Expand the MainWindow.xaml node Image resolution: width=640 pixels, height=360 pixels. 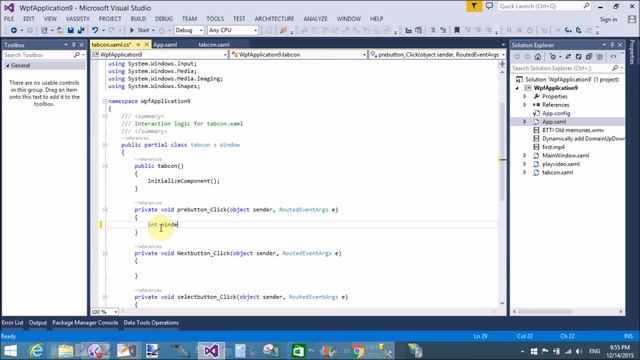pos(525,156)
